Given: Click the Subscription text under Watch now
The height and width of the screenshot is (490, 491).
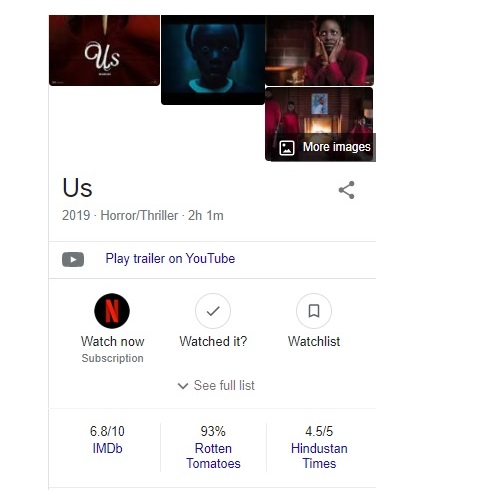Looking at the screenshot, I should 113,358.
